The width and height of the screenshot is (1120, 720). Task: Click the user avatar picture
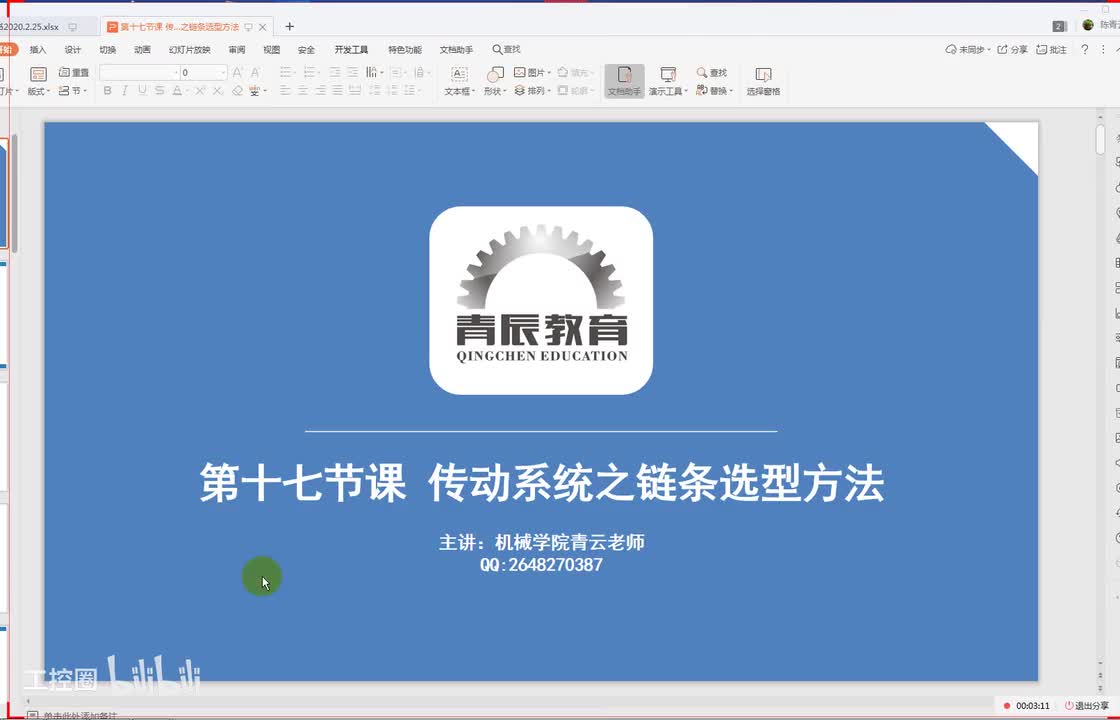pos(1088,25)
